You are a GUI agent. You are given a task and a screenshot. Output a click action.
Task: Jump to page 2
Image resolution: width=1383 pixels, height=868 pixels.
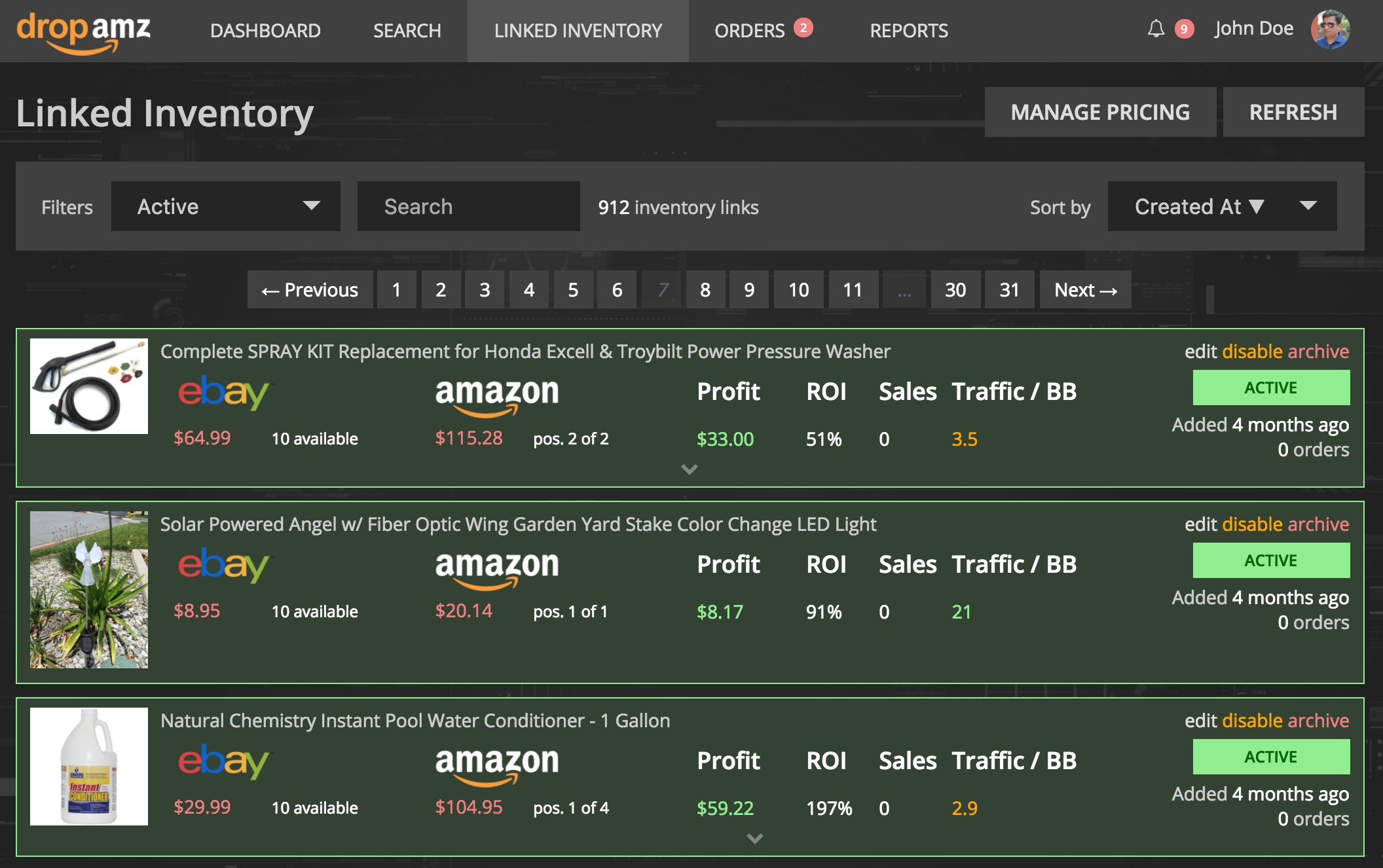441,289
